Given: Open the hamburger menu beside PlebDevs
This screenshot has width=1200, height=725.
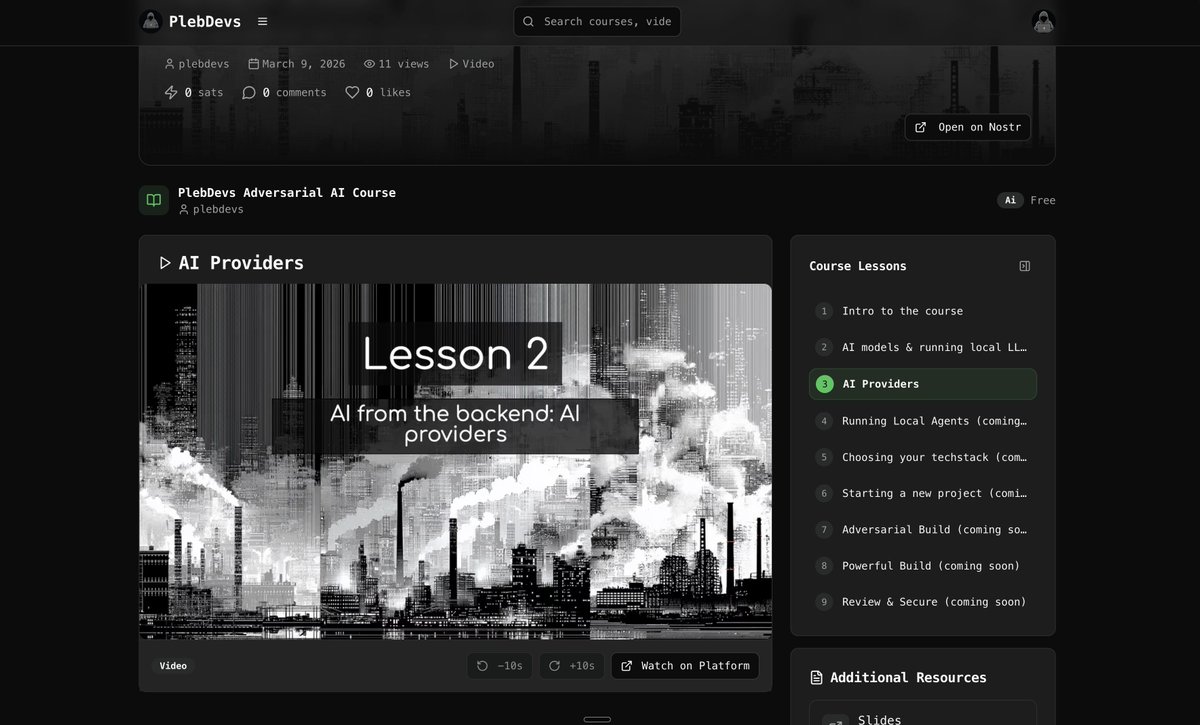Looking at the screenshot, I should (262, 21).
